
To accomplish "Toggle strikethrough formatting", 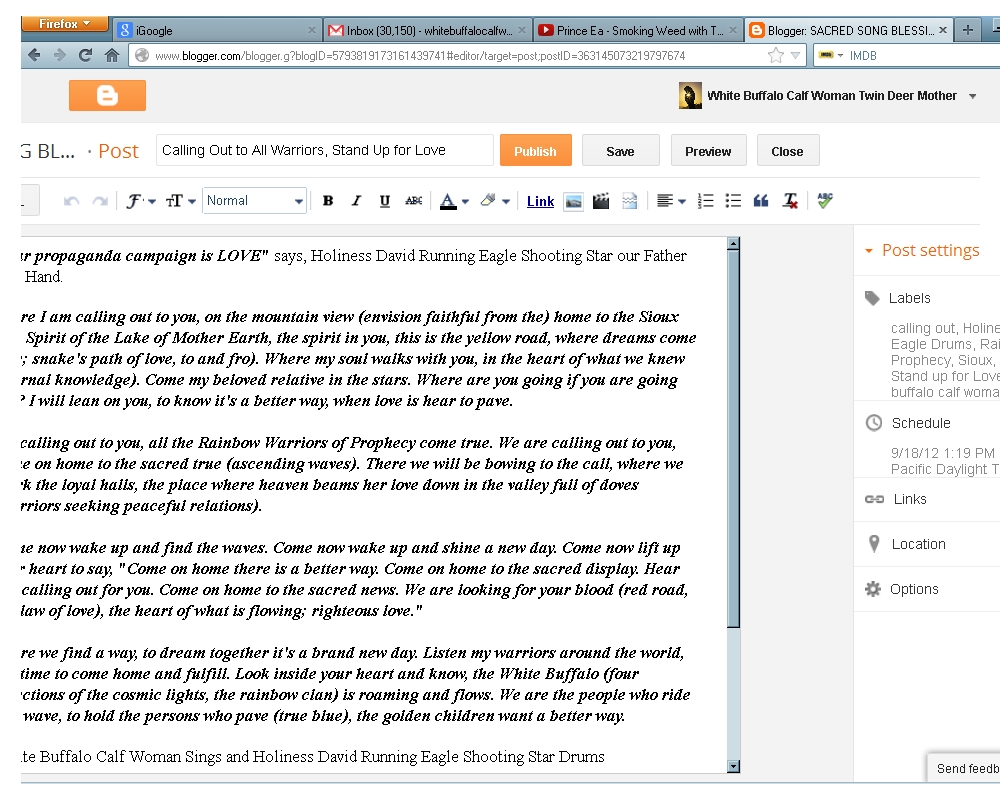I will [413, 201].
